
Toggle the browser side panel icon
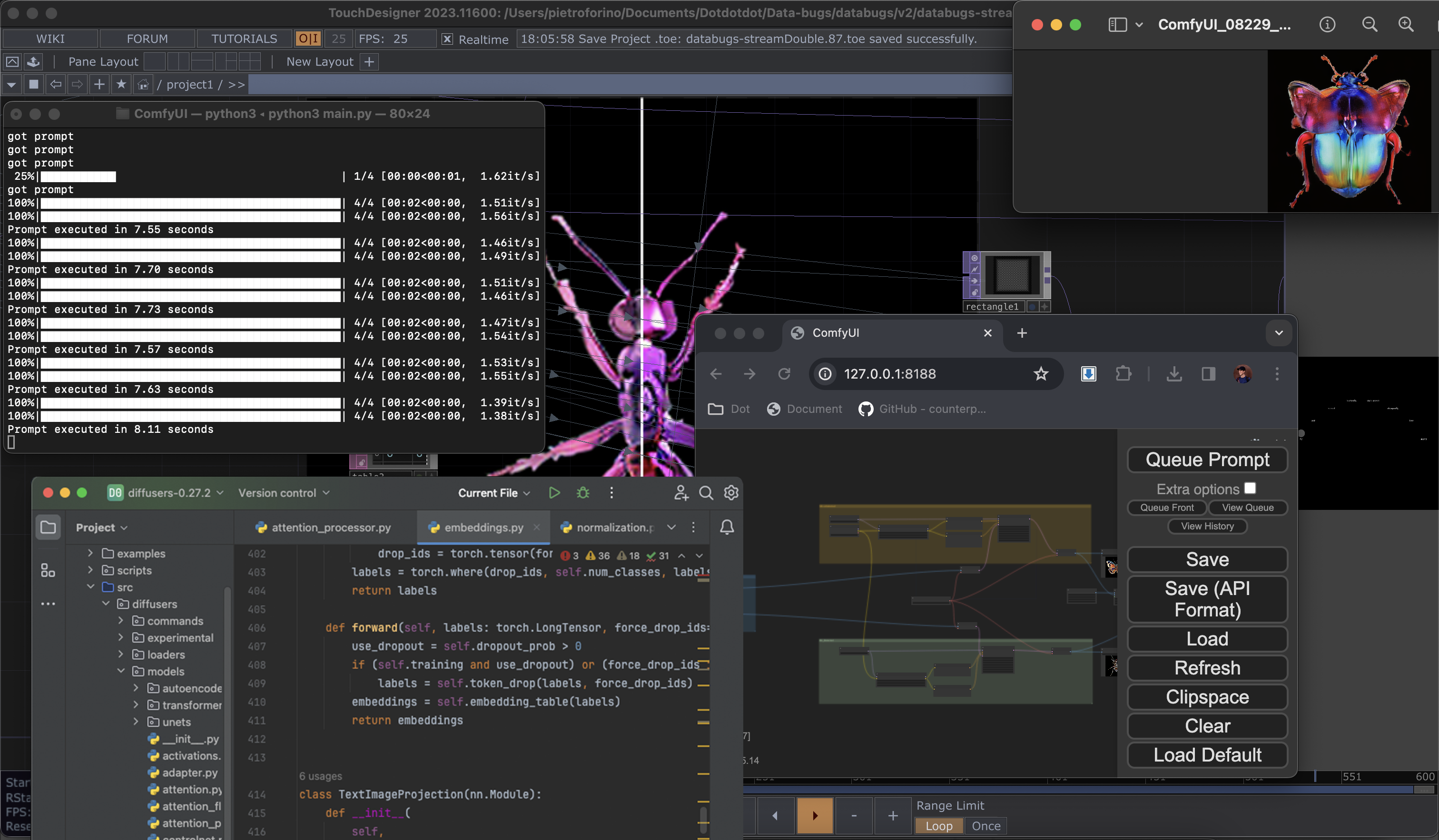[x=1208, y=374]
